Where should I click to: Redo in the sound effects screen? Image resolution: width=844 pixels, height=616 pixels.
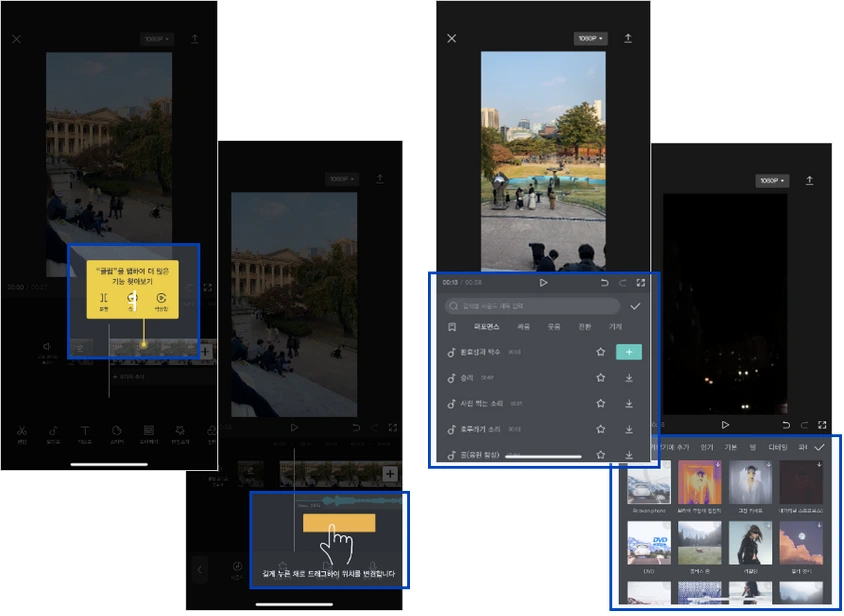coord(623,283)
